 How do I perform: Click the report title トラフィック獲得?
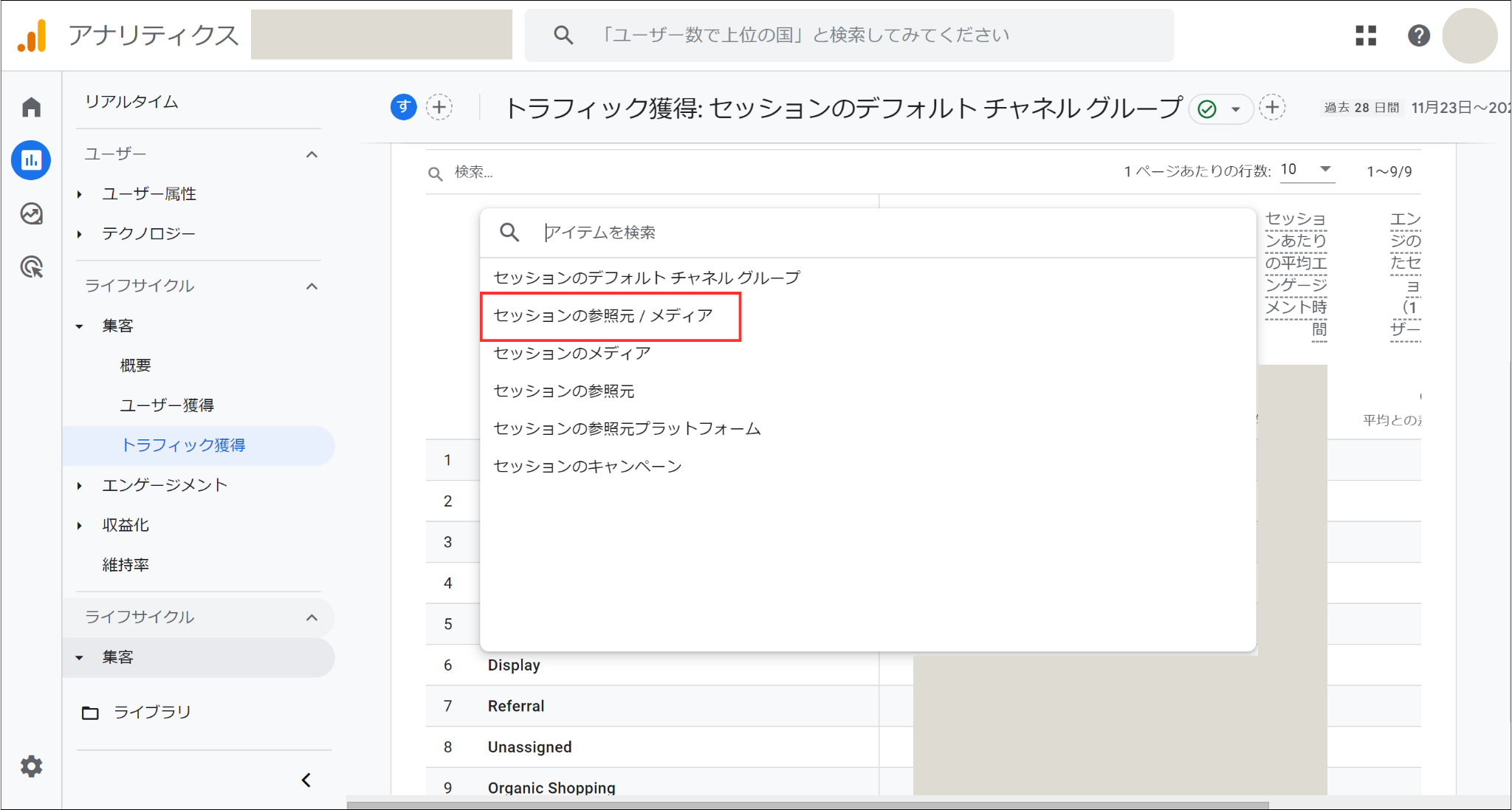[843, 108]
